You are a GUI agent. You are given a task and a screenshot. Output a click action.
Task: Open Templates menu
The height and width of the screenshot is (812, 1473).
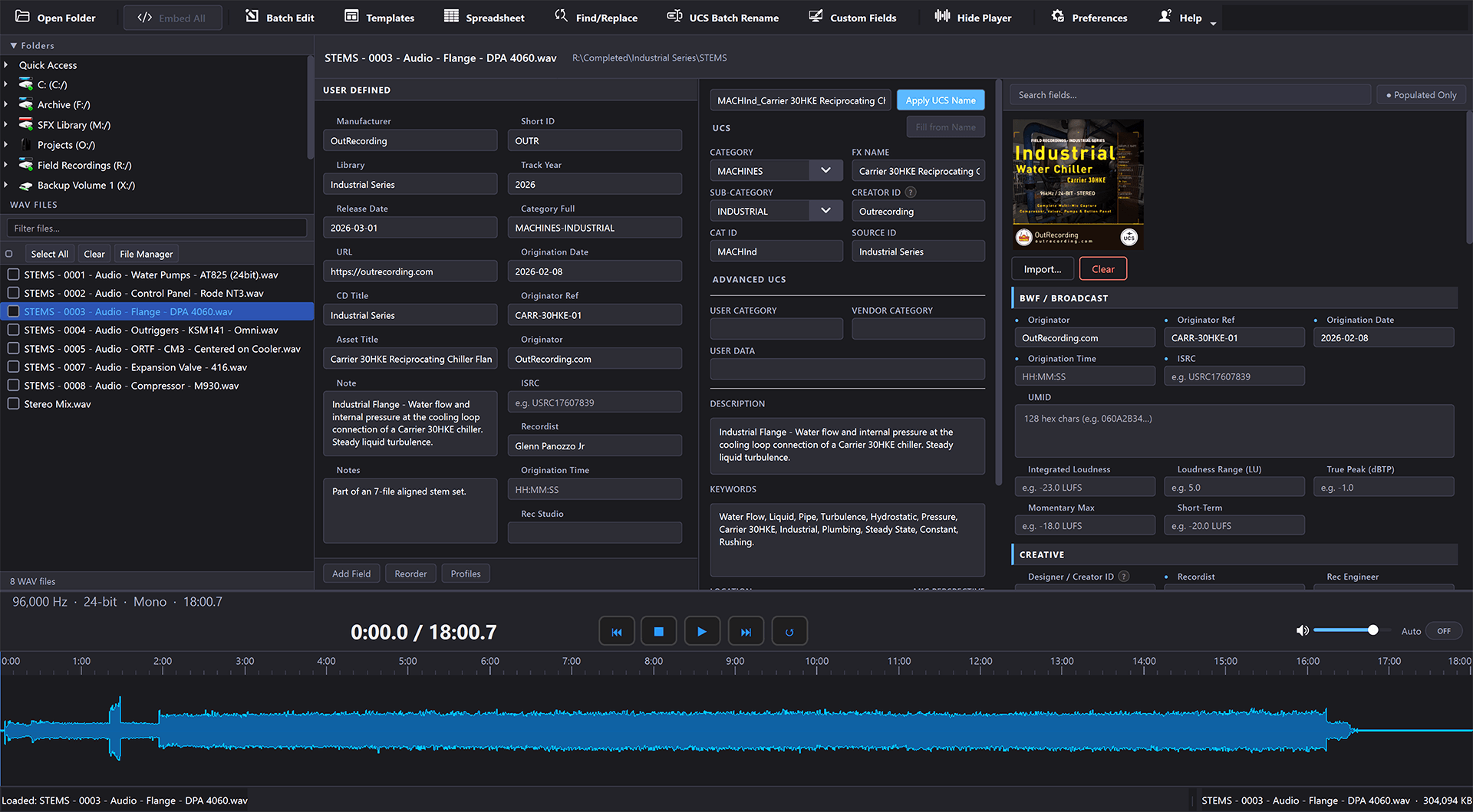click(380, 18)
